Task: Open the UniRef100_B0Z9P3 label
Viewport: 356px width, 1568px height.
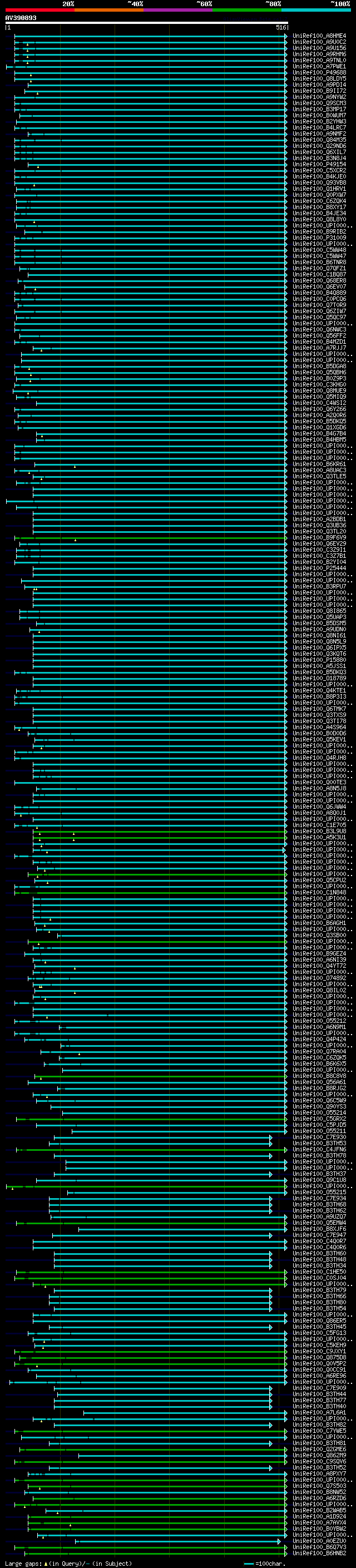Action: pyautogui.click(x=319, y=379)
